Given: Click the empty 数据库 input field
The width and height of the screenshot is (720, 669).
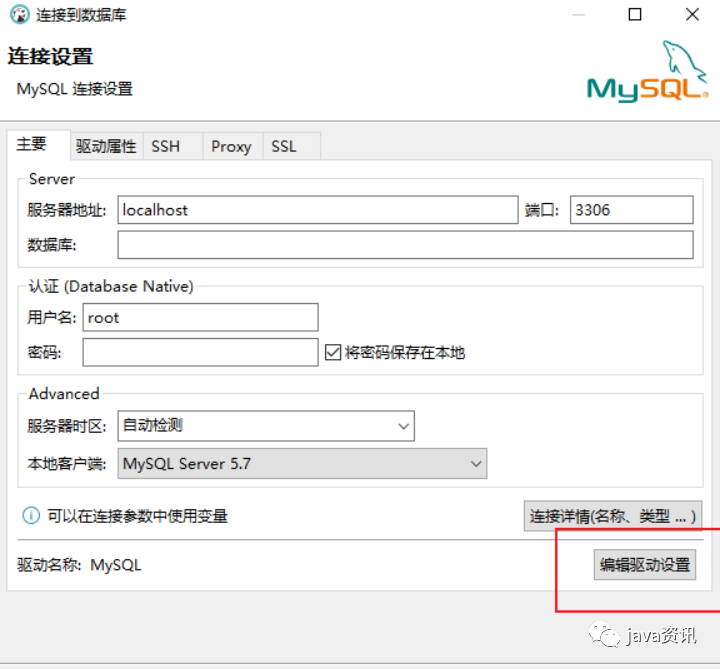Looking at the screenshot, I should point(405,245).
